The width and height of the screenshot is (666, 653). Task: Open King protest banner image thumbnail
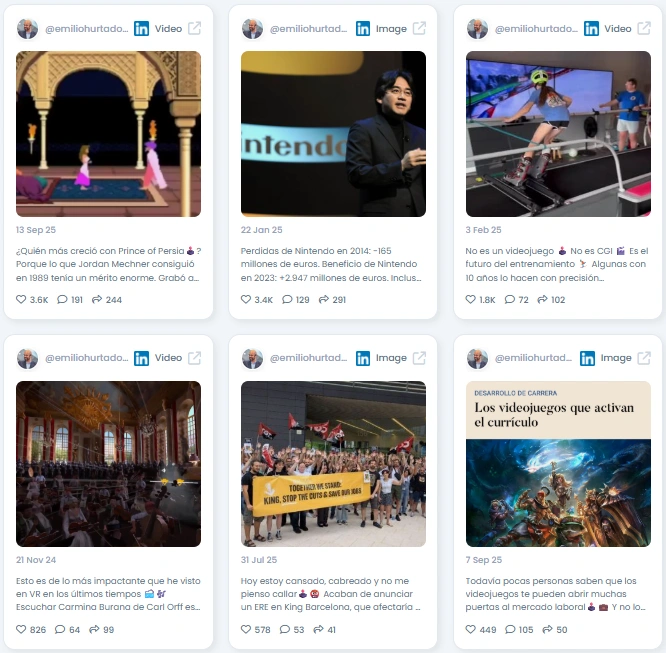333,464
